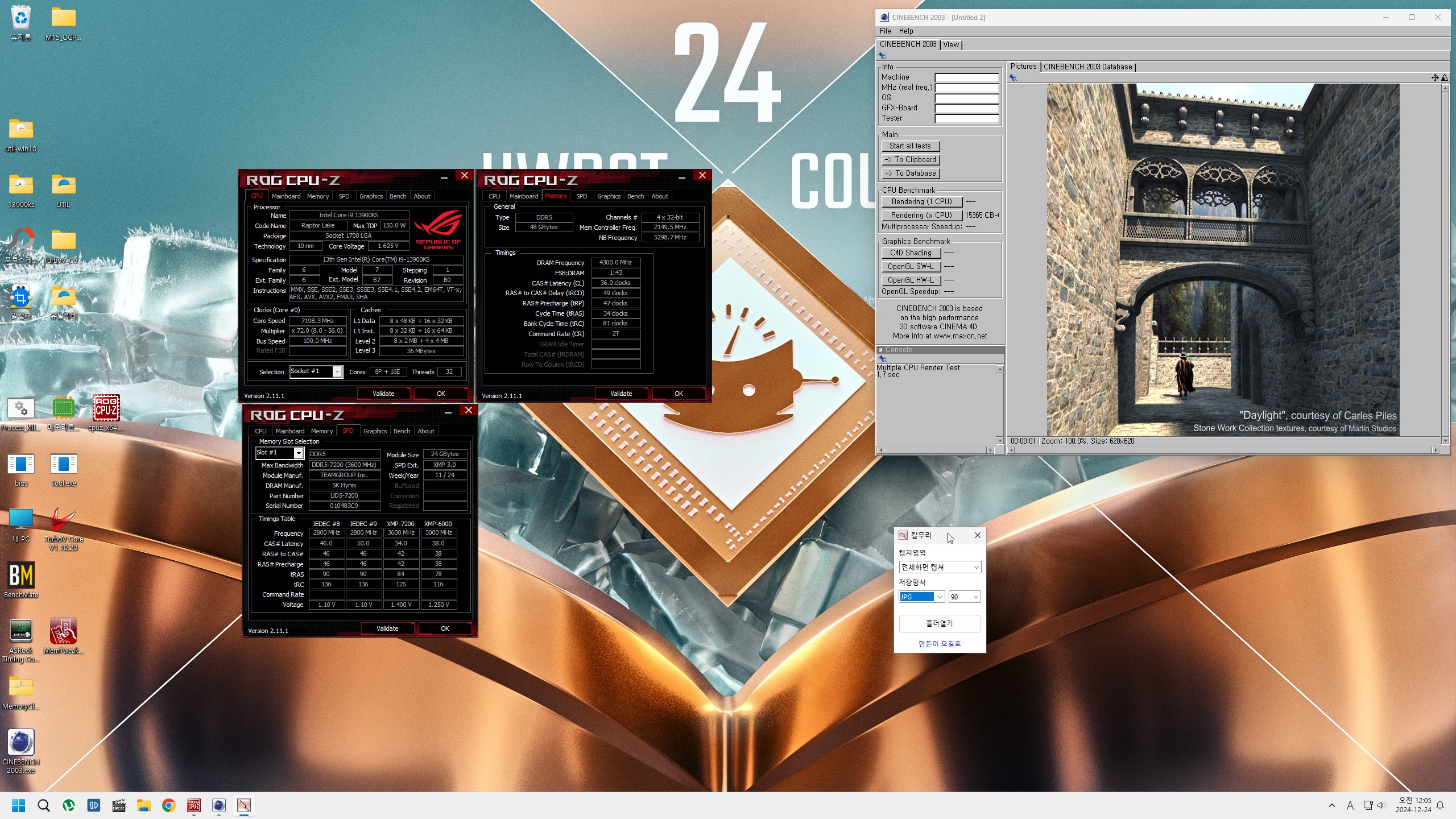Click the 7198.3 MHz core speed value
This screenshot has width=1456, height=819.
pyautogui.click(x=318, y=321)
